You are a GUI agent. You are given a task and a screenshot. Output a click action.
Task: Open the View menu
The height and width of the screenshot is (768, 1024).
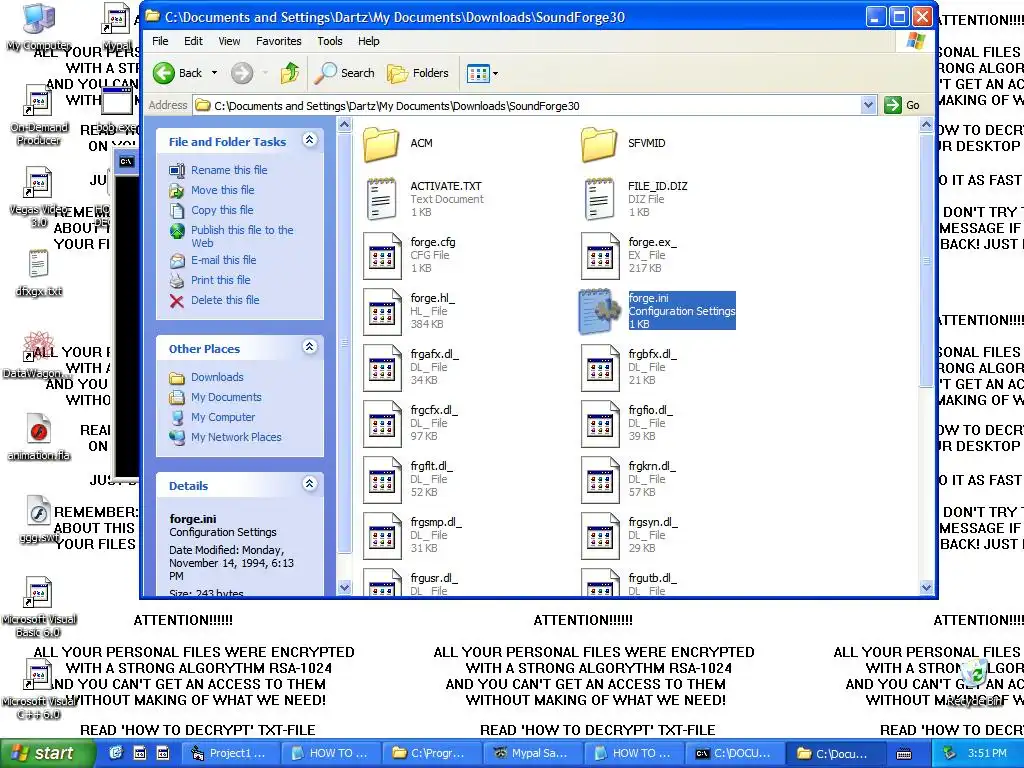coord(229,41)
